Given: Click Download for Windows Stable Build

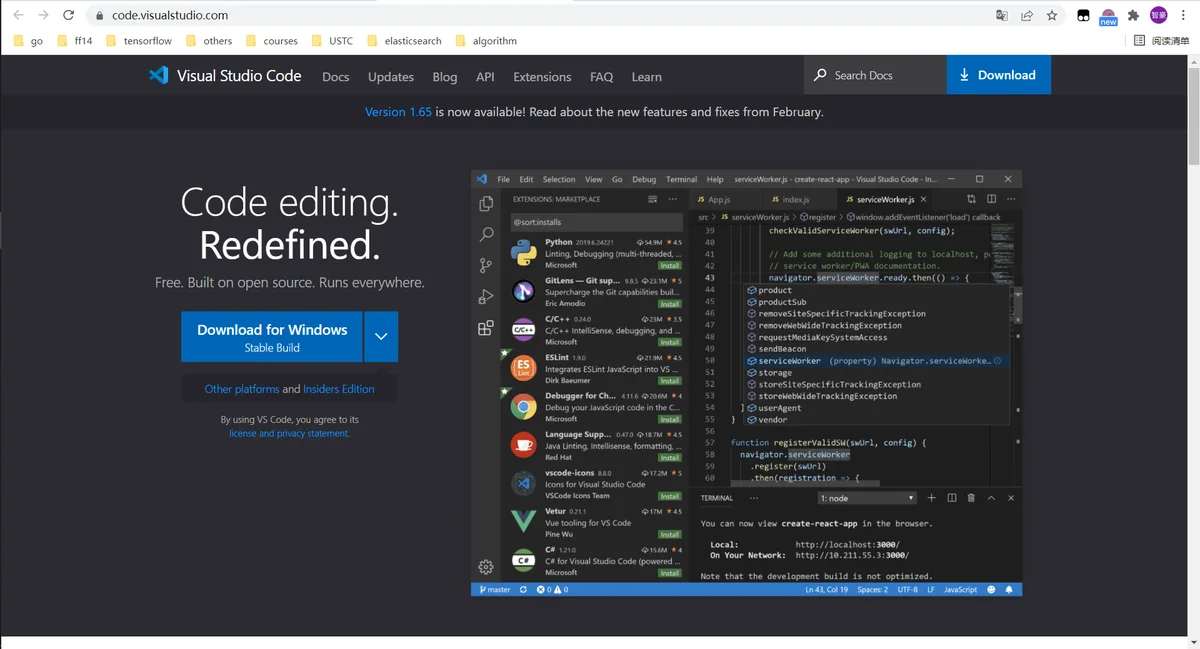Looking at the screenshot, I should click(x=272, y=337).
